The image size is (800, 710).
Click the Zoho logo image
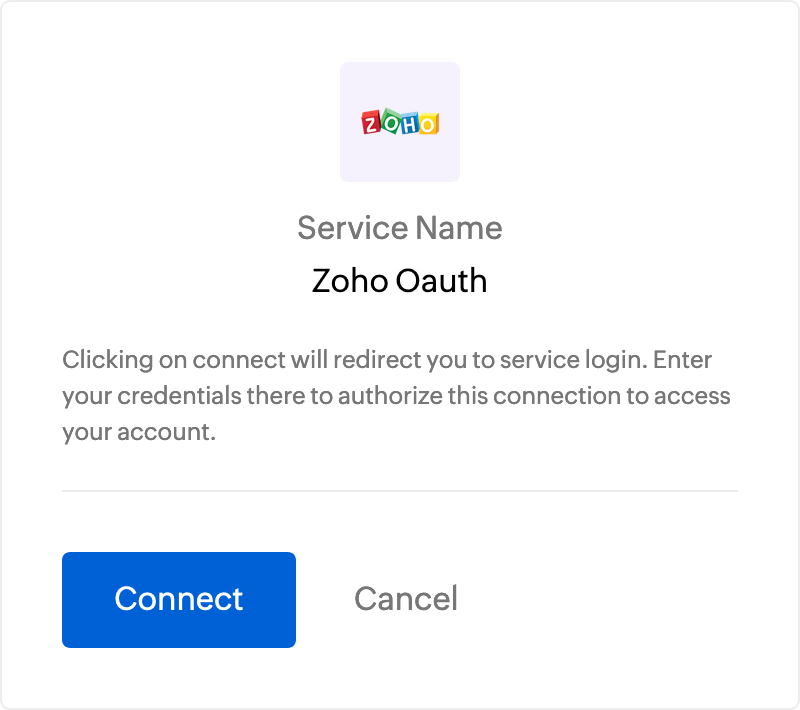click(400, 123)
